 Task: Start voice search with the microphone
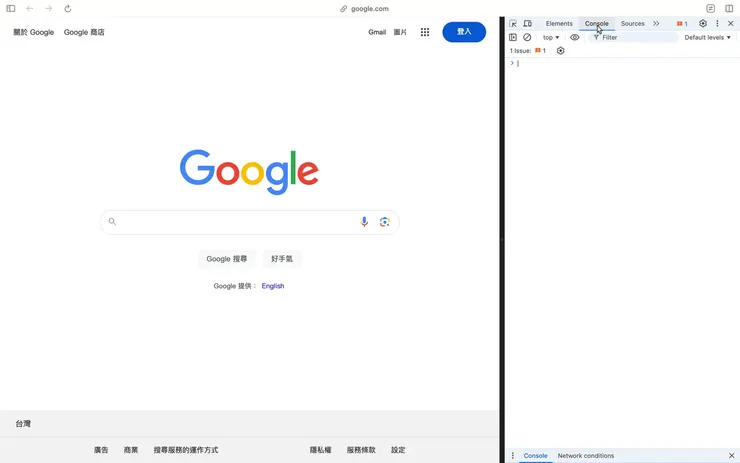(364, 221)
